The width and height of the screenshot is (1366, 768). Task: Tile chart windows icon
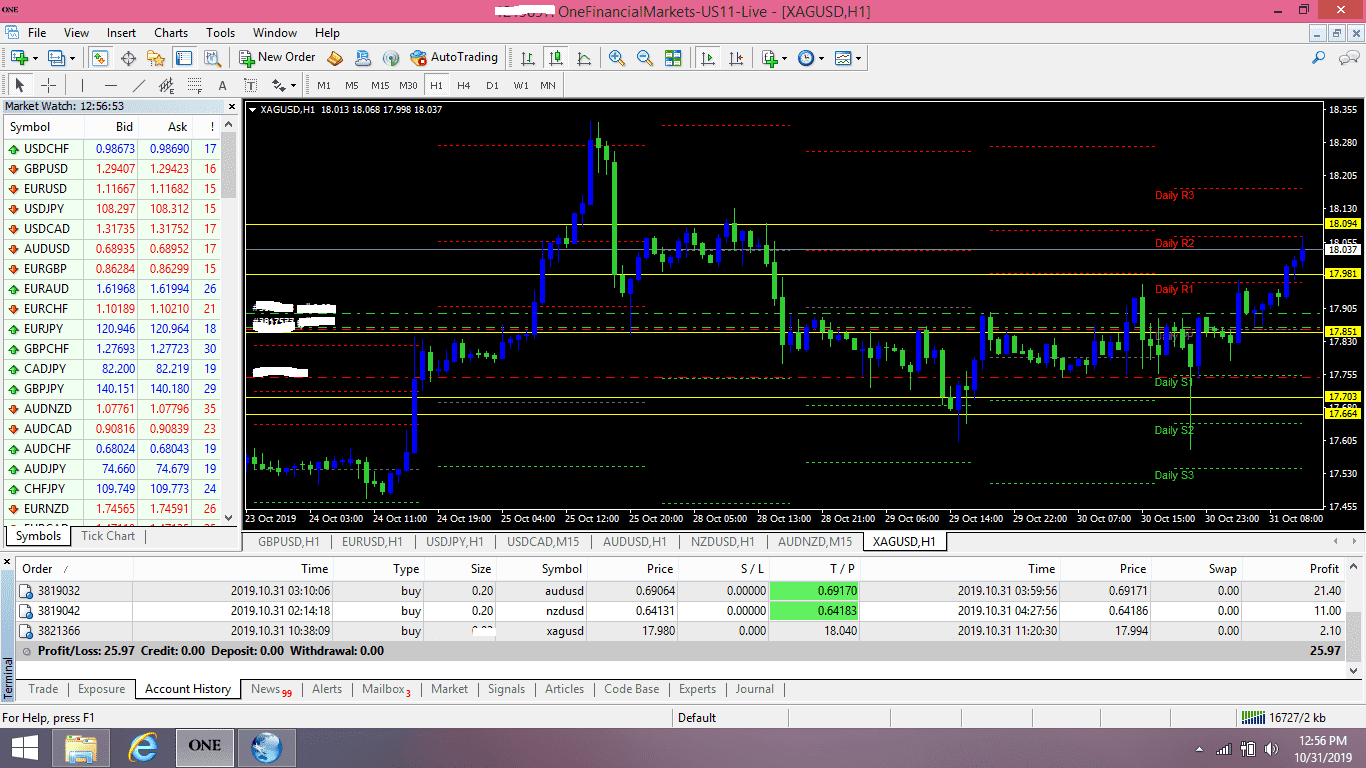673,58
